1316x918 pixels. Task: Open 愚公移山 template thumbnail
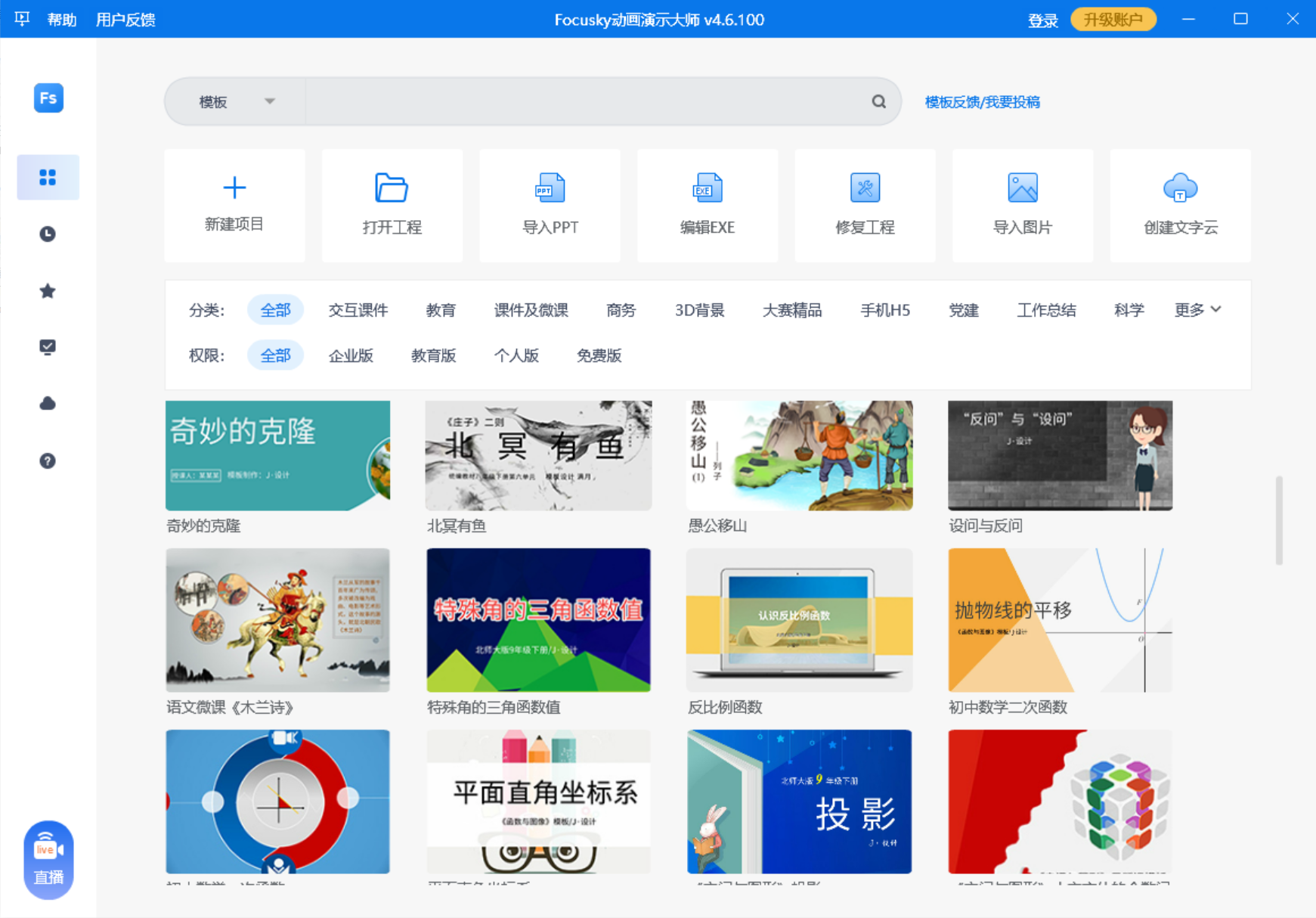(x=799, y=455)
